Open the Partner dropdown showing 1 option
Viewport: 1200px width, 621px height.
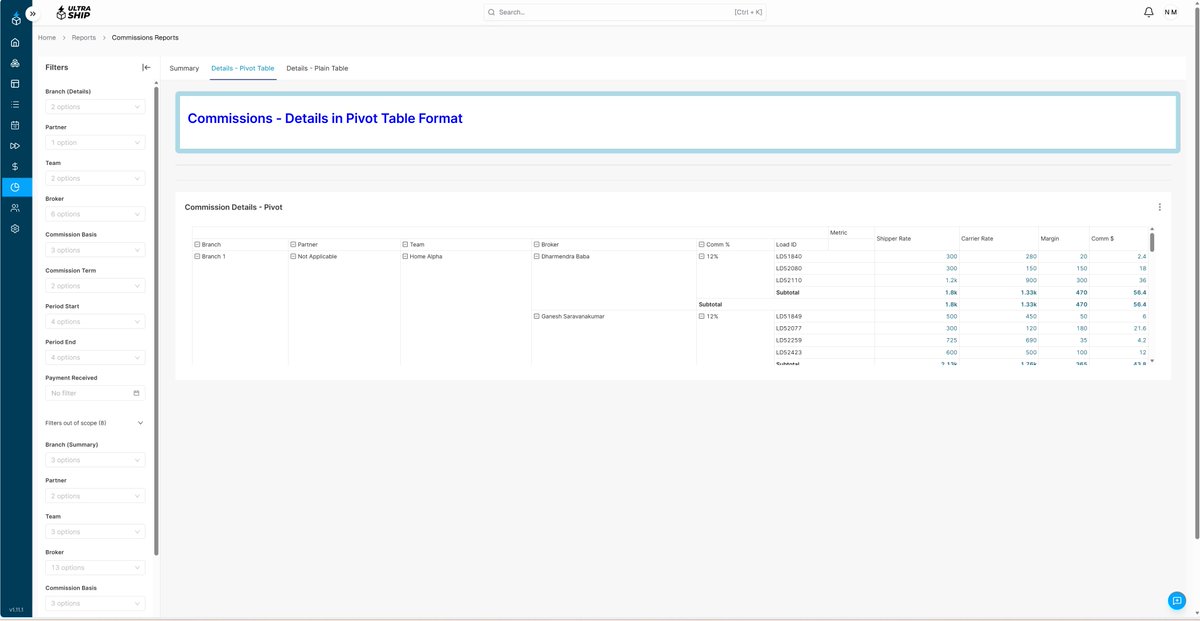(x=95, y=142)
